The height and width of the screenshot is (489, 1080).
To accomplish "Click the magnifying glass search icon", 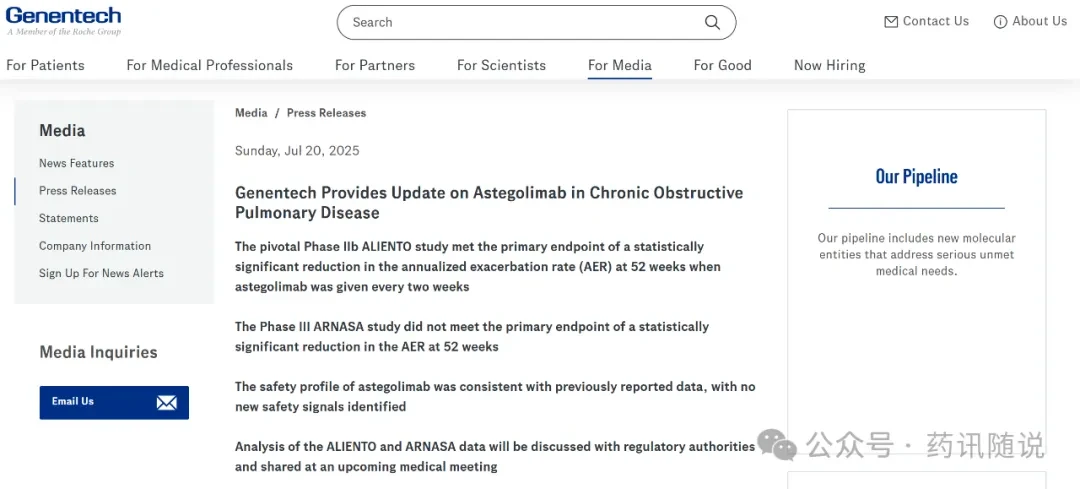I will click(712, 22).
